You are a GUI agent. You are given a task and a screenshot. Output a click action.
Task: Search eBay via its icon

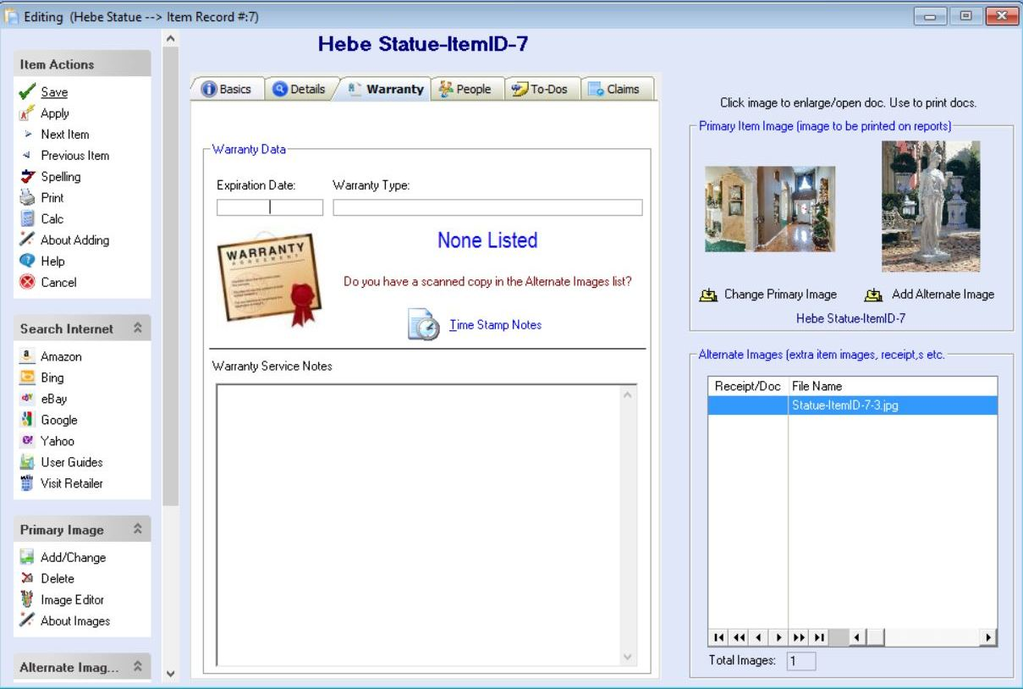click(x=27, y=398)
